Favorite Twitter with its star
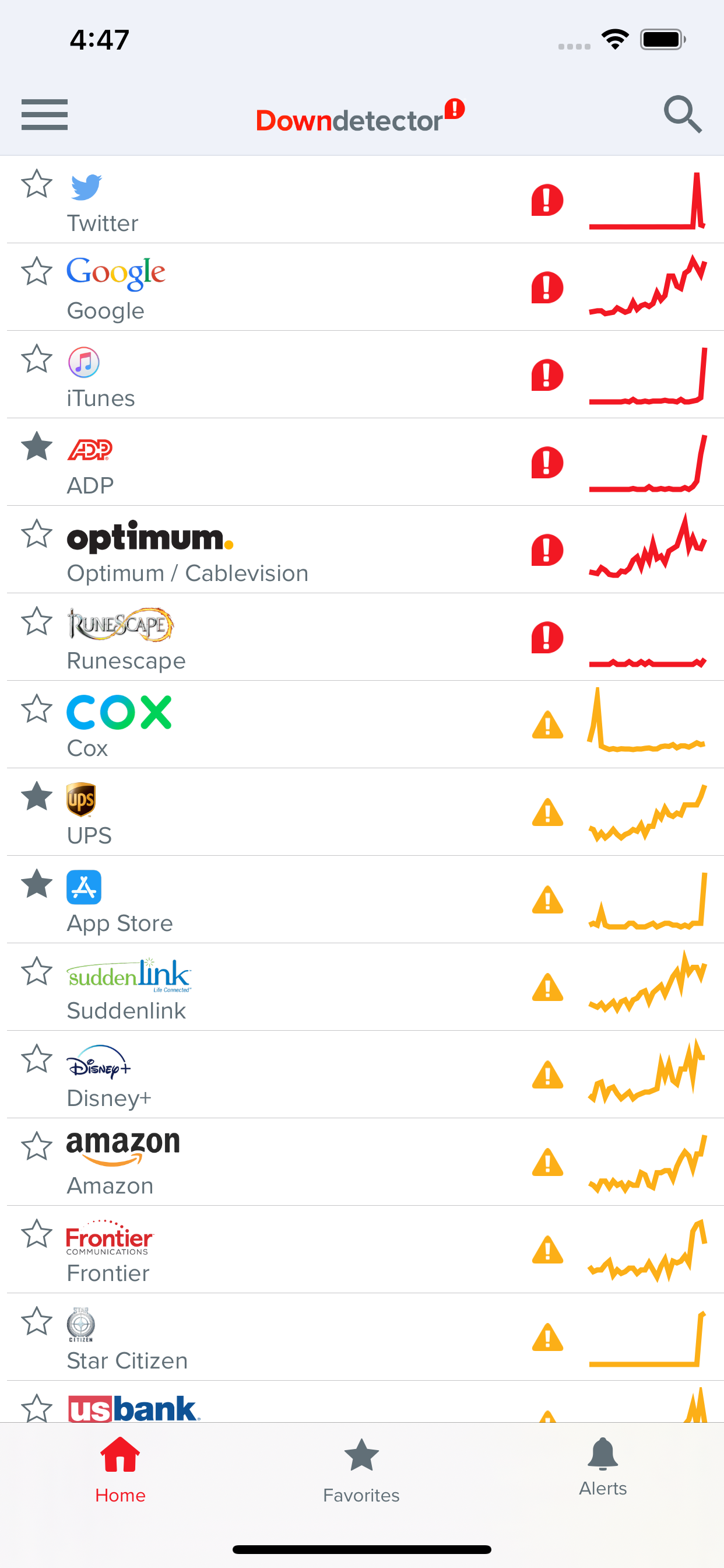This screenshot has width=724, height=1568. coord(37,184)
